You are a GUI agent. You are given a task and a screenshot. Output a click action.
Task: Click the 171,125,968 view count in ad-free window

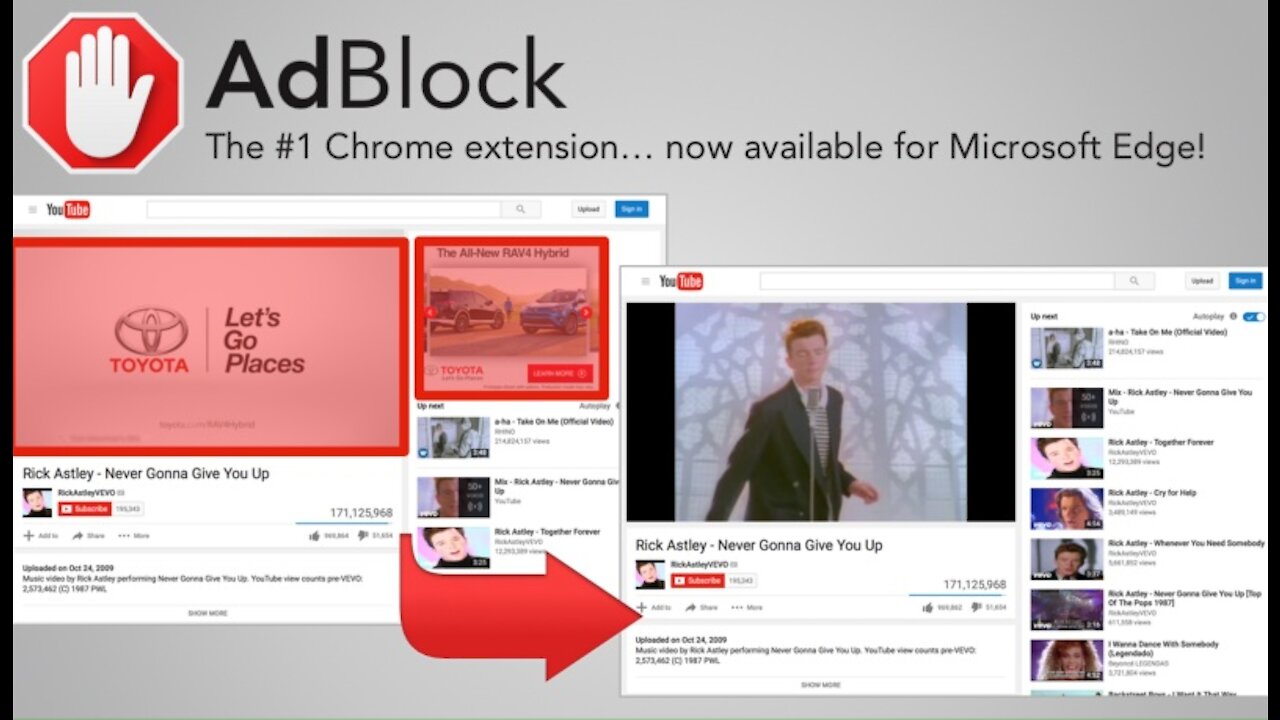pyautogui.click(x=975, y=585)
